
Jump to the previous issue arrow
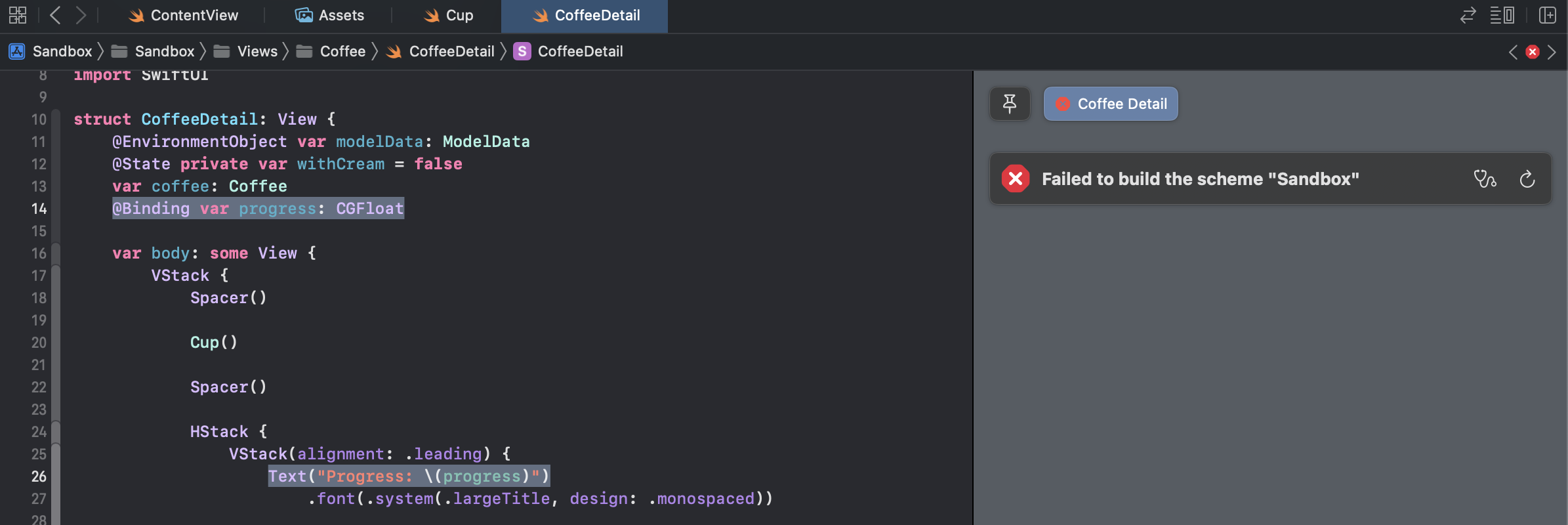point(1513,52)
